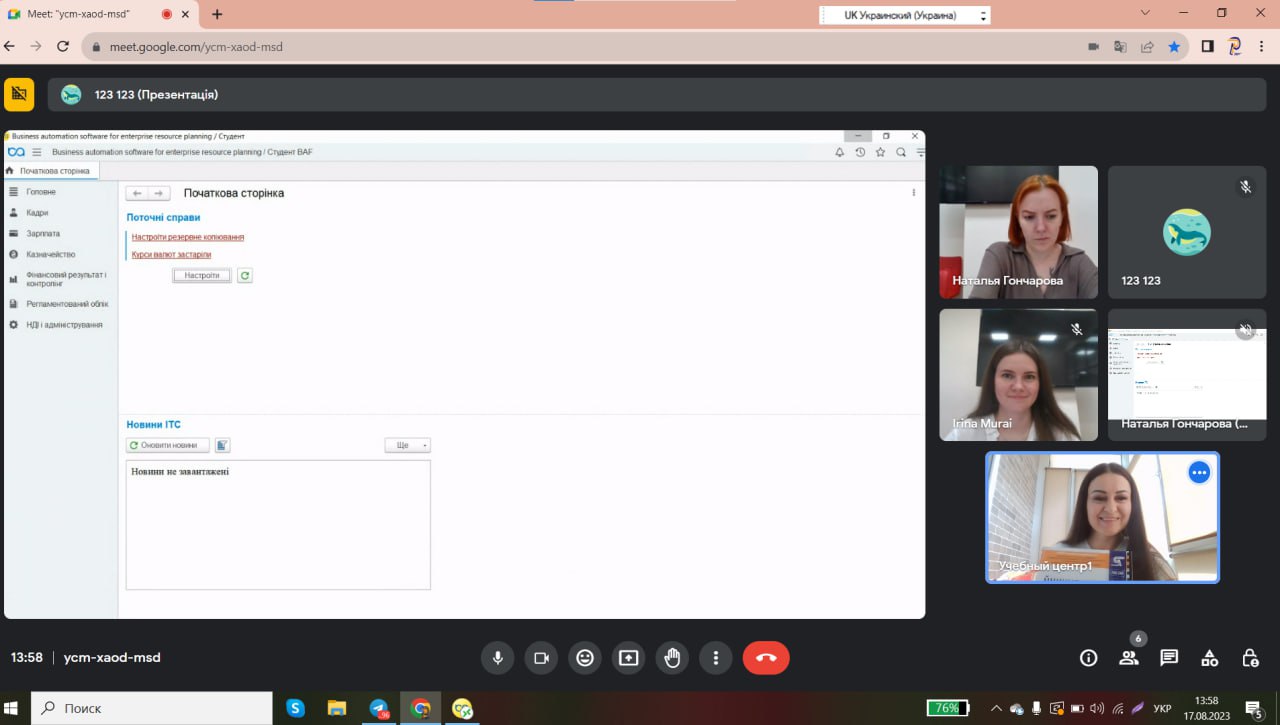This screenshot has height=725, width=1280.
Task: Bookmark this page with the star icon
Action: [x=1174, y=46]
